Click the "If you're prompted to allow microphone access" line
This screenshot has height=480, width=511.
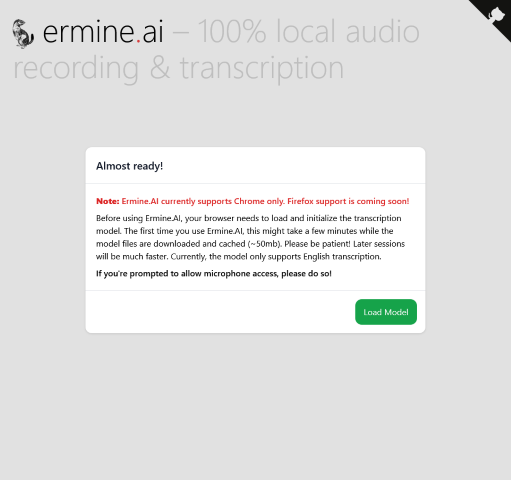pyautogui.click(x=214, y=274)
